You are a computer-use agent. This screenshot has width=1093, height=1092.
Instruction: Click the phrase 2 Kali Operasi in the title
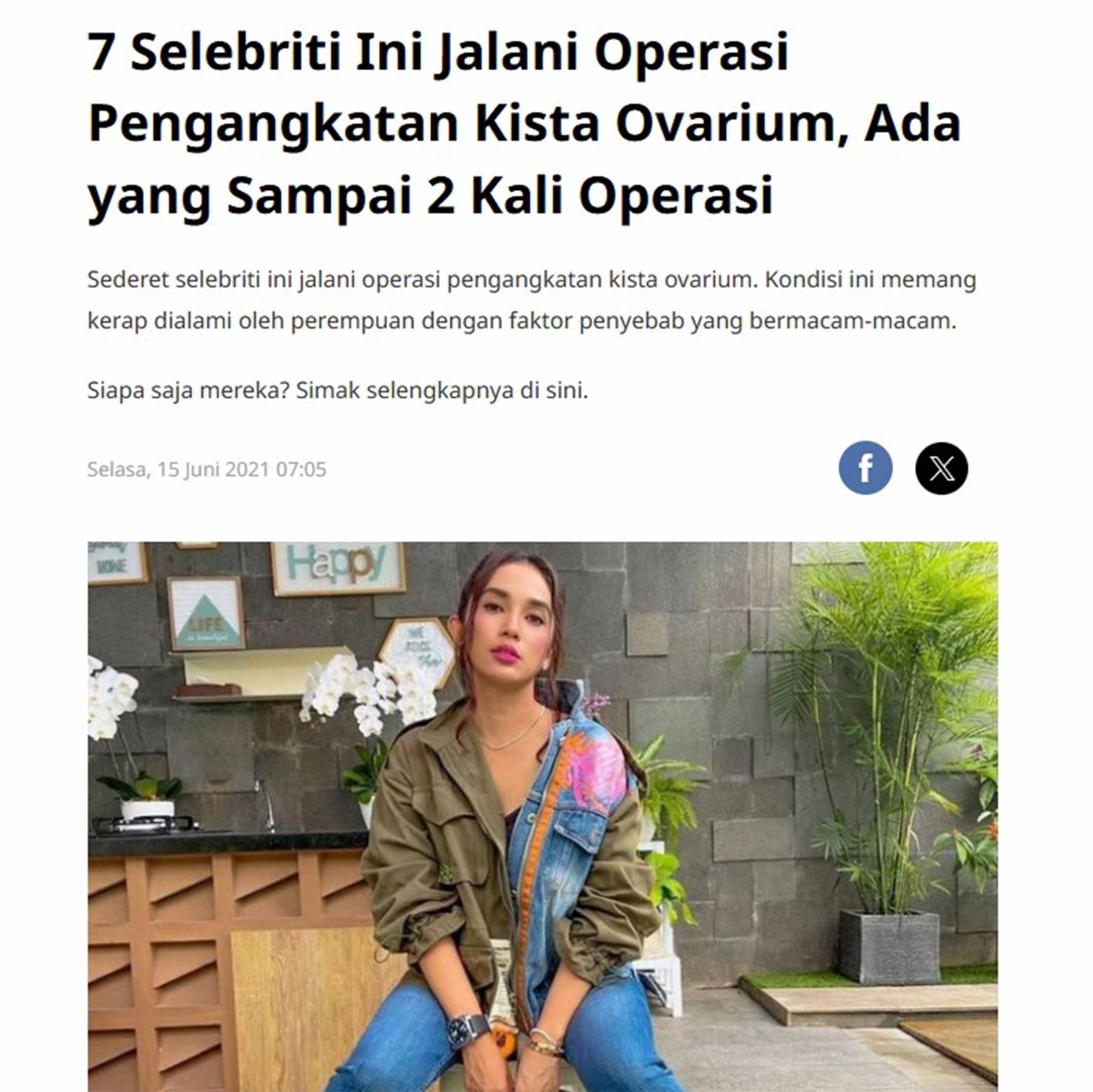[600, 195]
